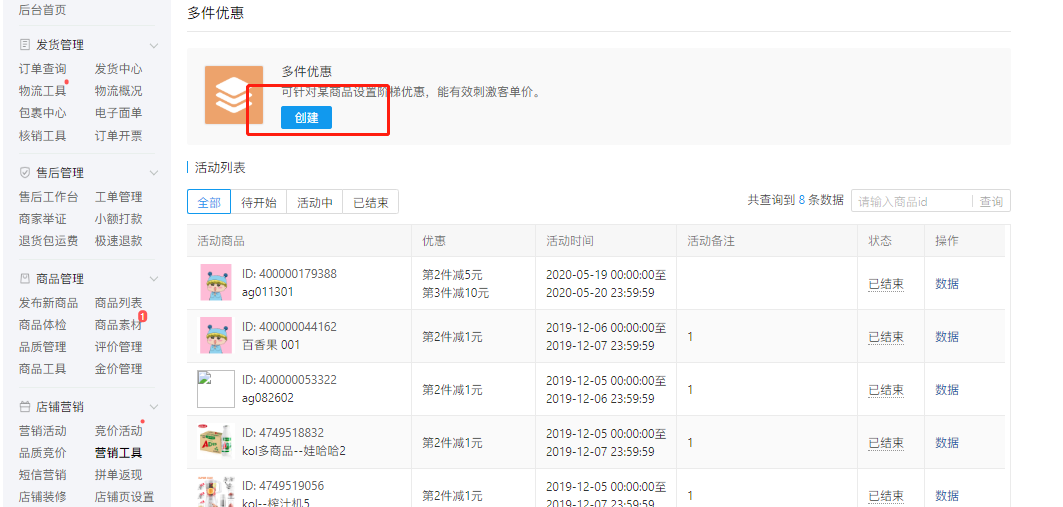Open product thumbnail for ag011301
Screen dimensions: 1063x507
tap(216, 283)
